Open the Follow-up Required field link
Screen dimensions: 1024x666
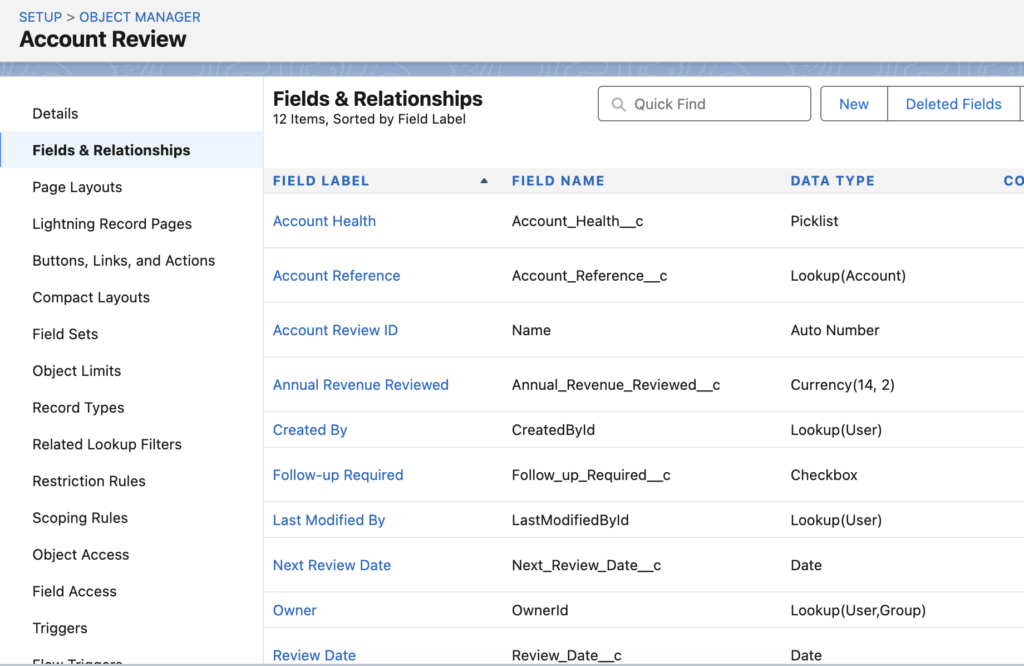(338, 475)
